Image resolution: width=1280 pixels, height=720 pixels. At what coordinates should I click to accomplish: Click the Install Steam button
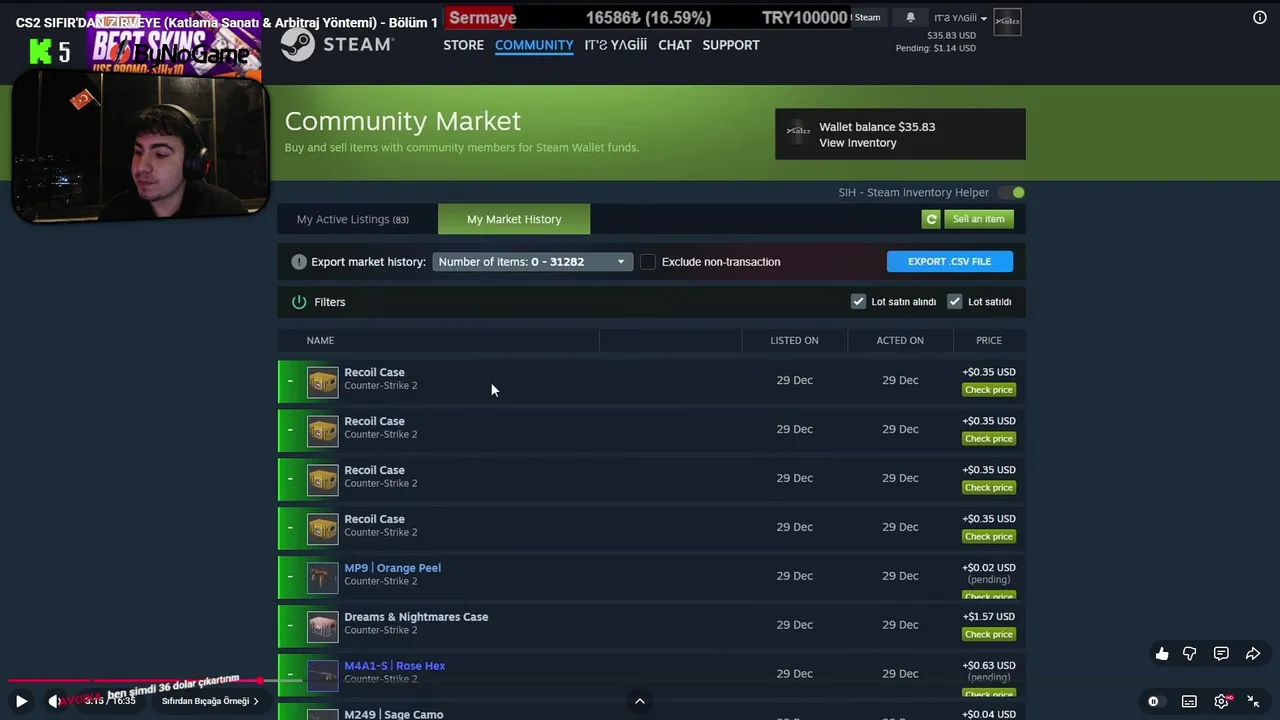coord(867,17)
